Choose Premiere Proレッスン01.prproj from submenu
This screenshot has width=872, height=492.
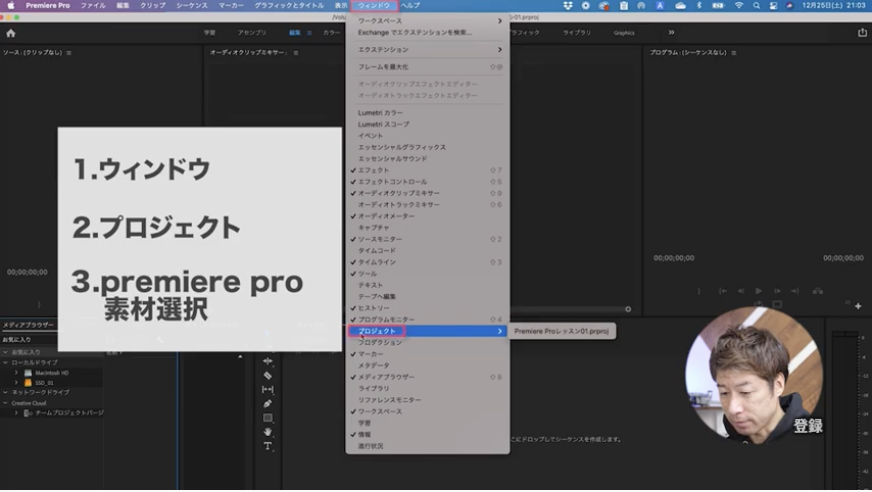(562, 331)
